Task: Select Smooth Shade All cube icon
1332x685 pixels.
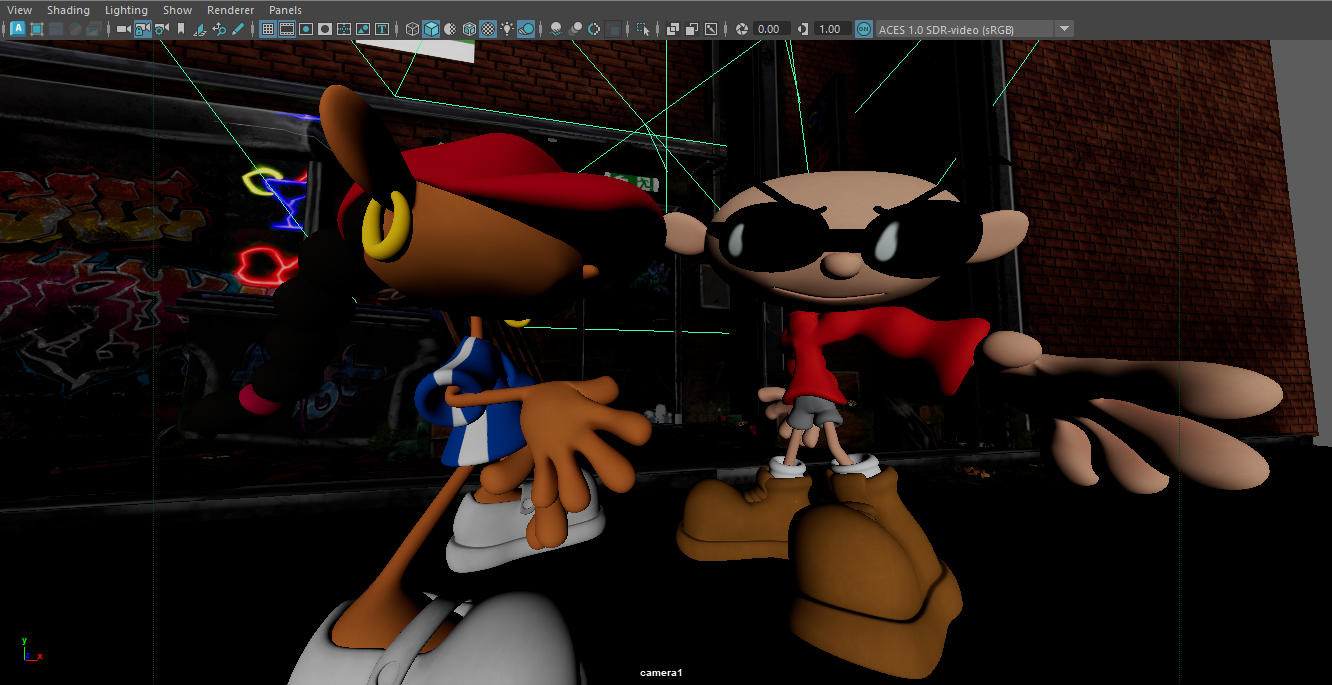Action: [431, 29]
